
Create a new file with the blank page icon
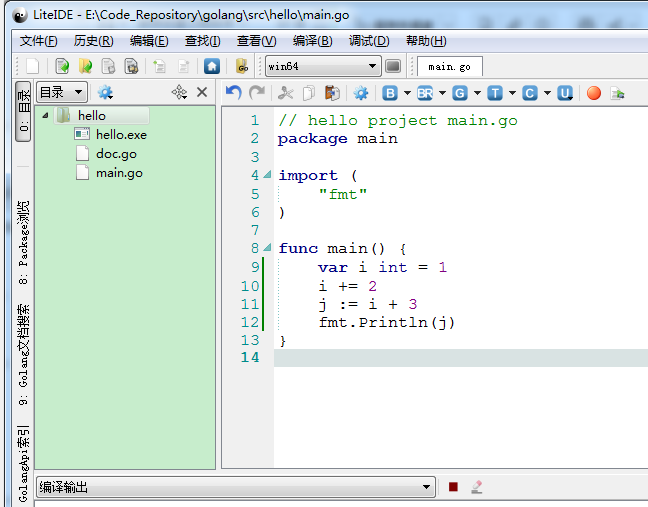point(33,66)
